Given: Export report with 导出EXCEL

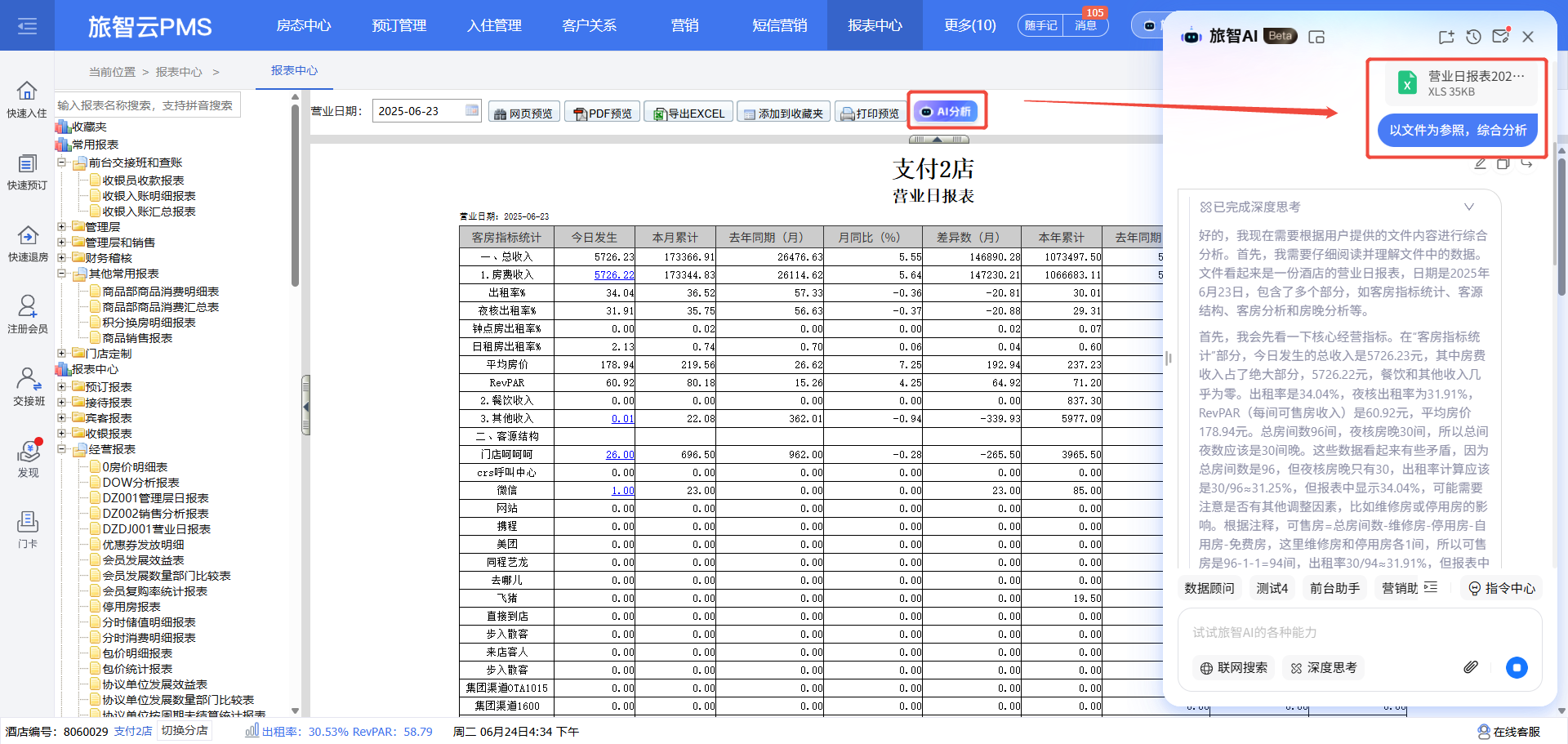Looking at the screenshot, I should tap(688, 113).
